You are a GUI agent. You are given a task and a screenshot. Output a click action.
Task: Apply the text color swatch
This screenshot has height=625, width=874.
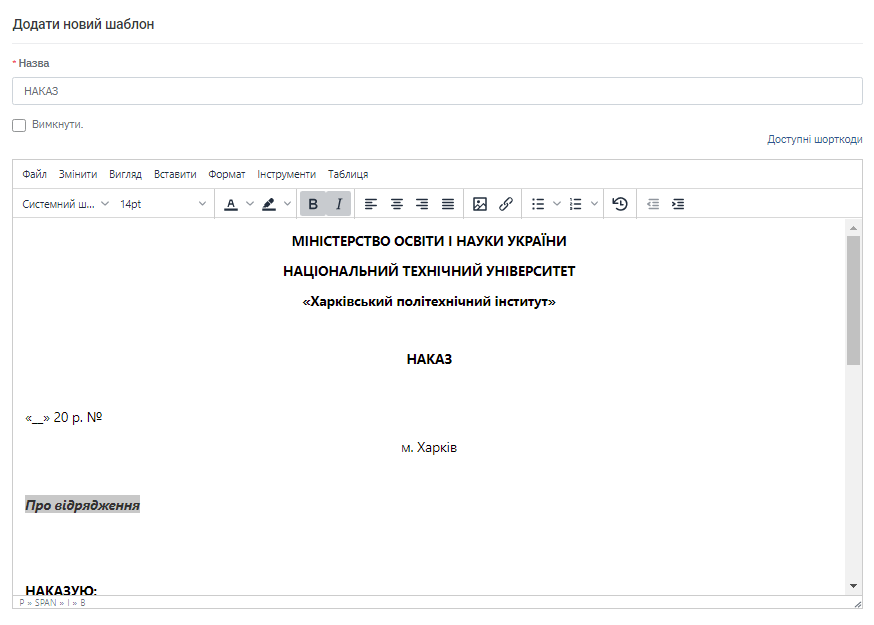point(231,204)
